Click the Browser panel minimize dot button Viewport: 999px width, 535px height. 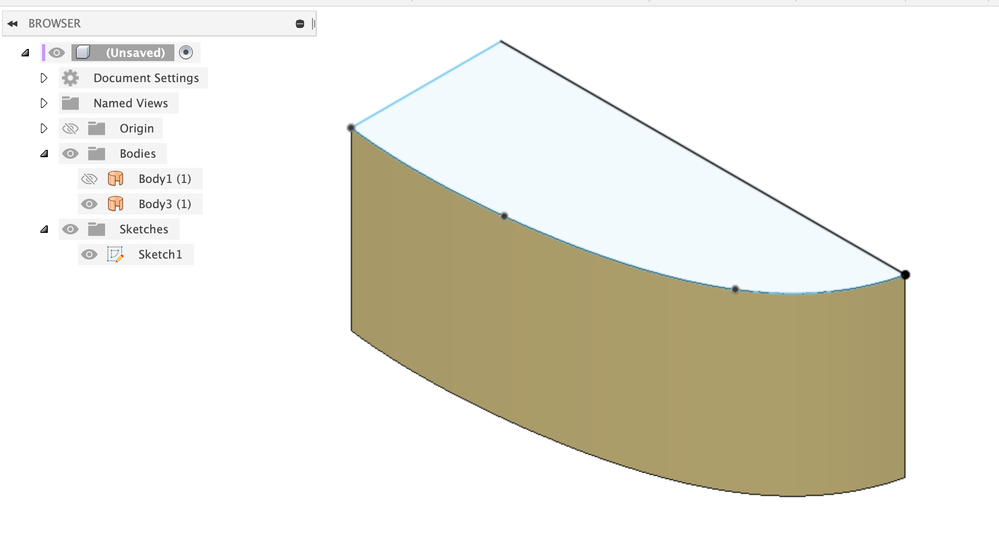[299, 24]
